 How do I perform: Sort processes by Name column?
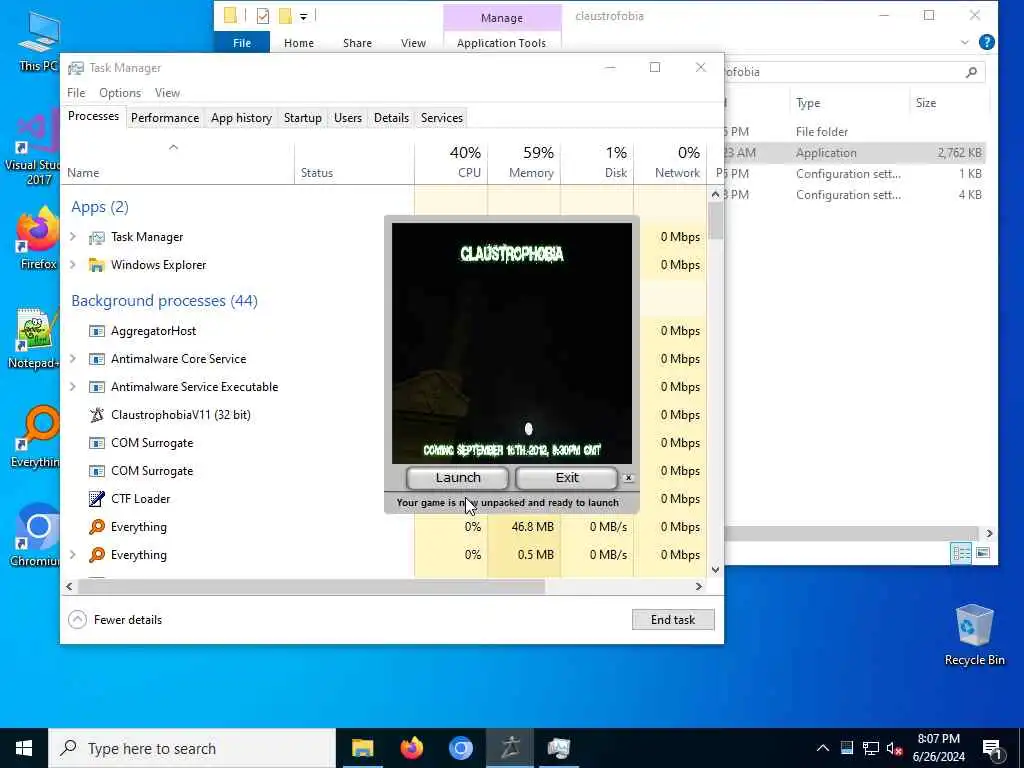click(177, 162)
